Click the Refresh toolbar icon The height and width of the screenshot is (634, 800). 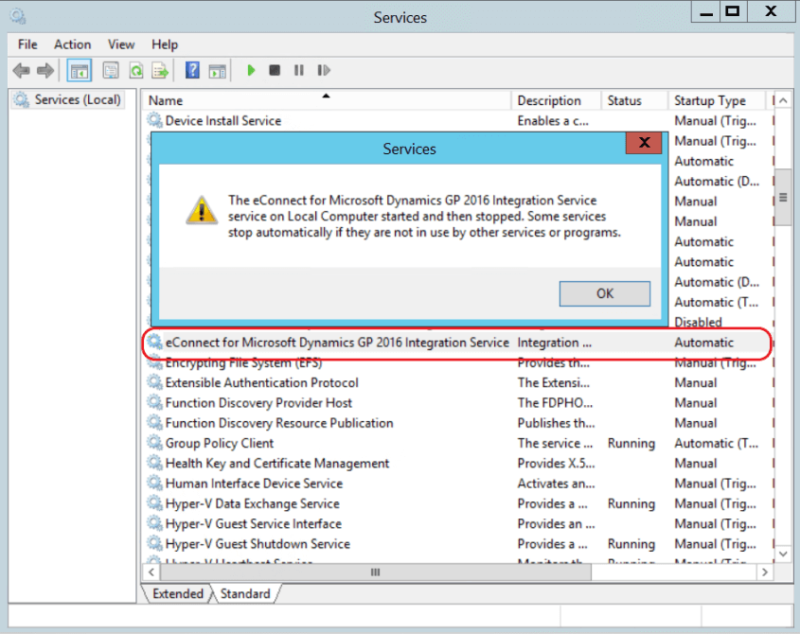click(134, 70)
